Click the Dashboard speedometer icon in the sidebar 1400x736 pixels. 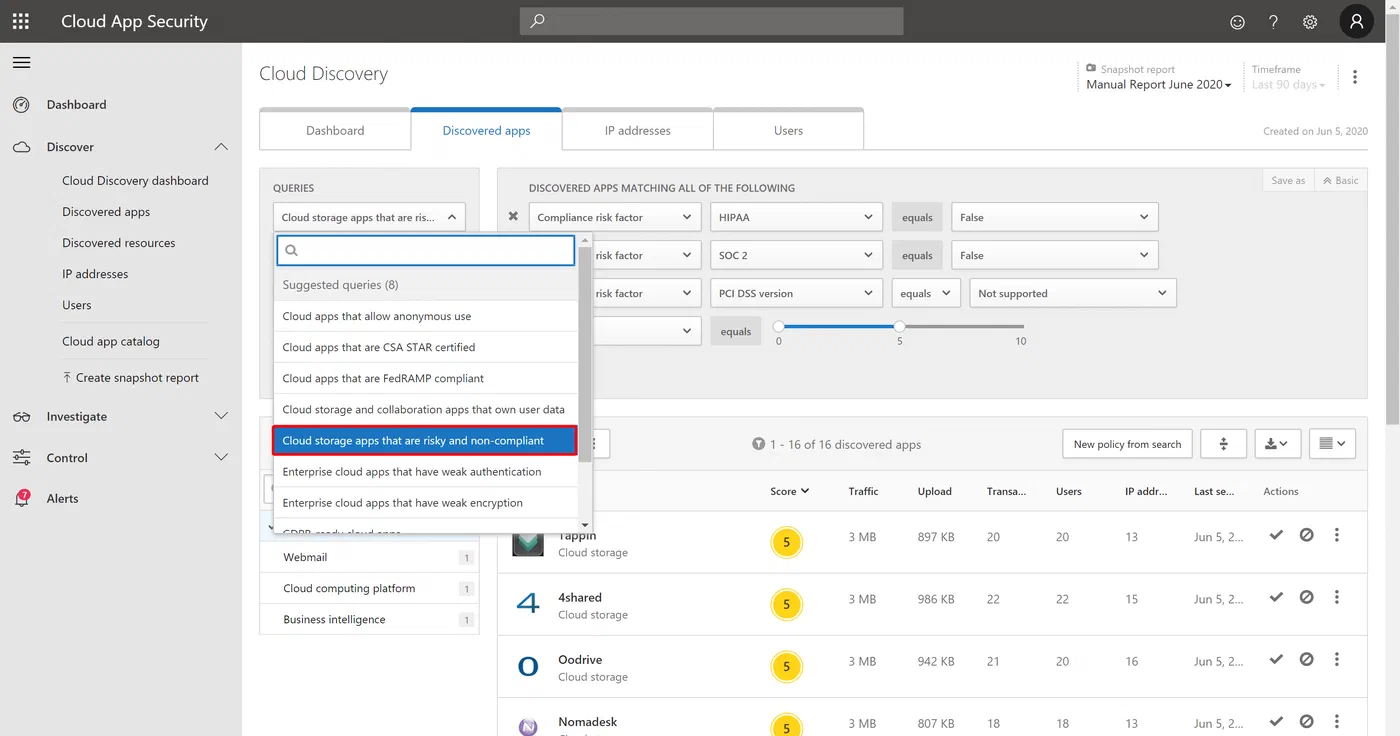21,105
